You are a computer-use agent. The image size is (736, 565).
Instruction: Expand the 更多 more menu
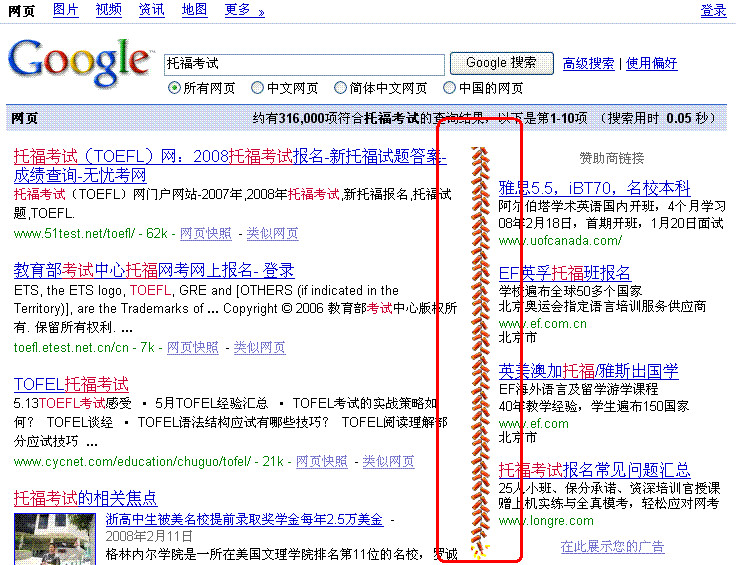tap(245, 9)
